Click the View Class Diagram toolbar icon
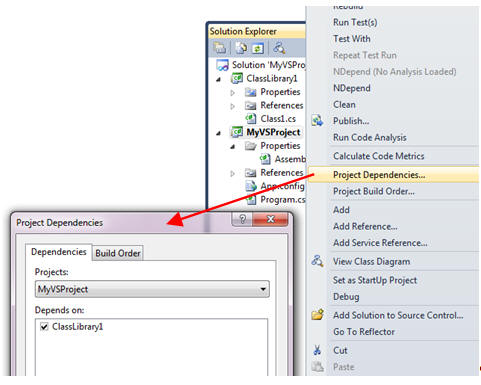Screen dimensions: 481x385 tap(279, 48)
